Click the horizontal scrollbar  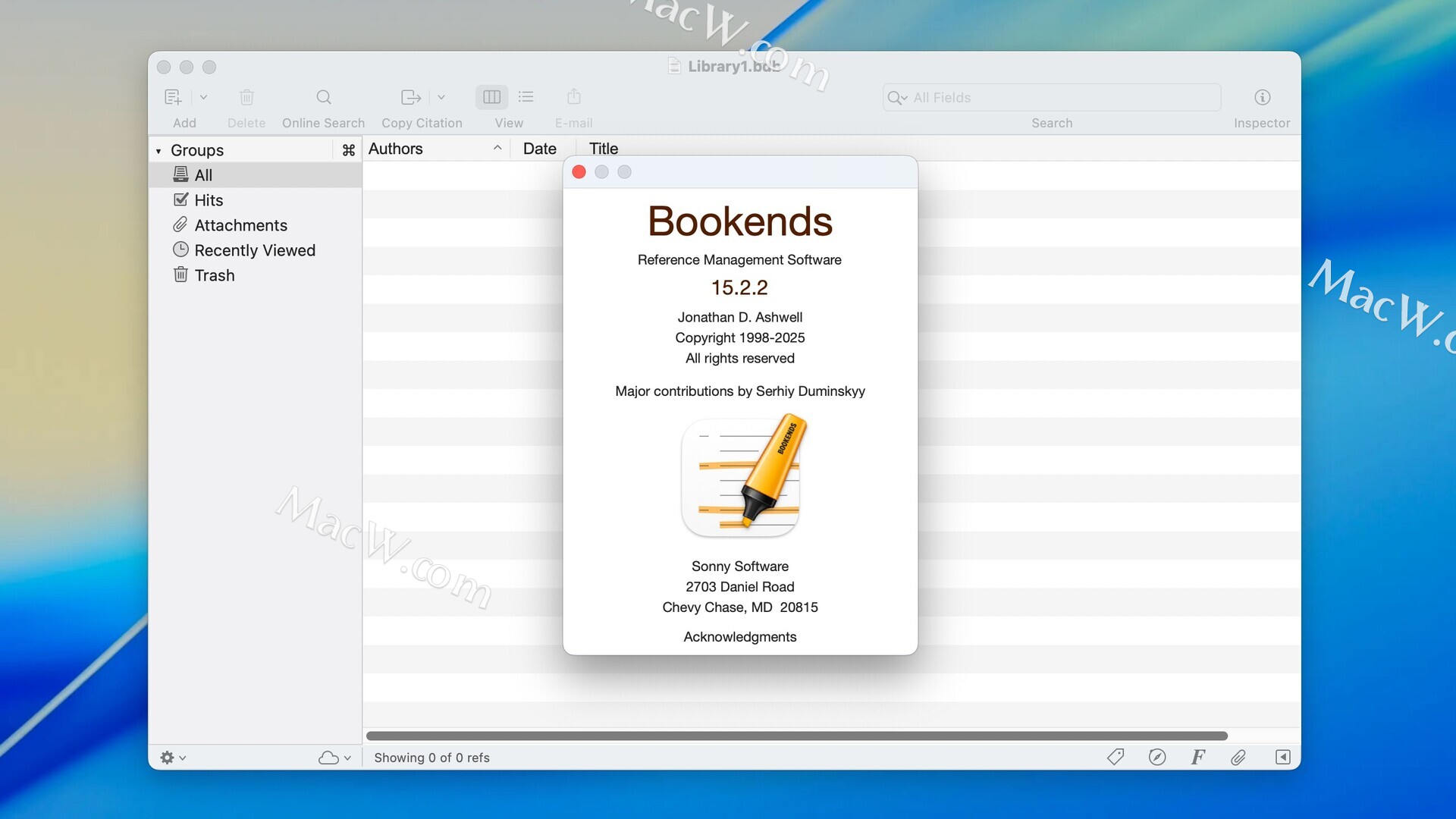click(796, 736)
